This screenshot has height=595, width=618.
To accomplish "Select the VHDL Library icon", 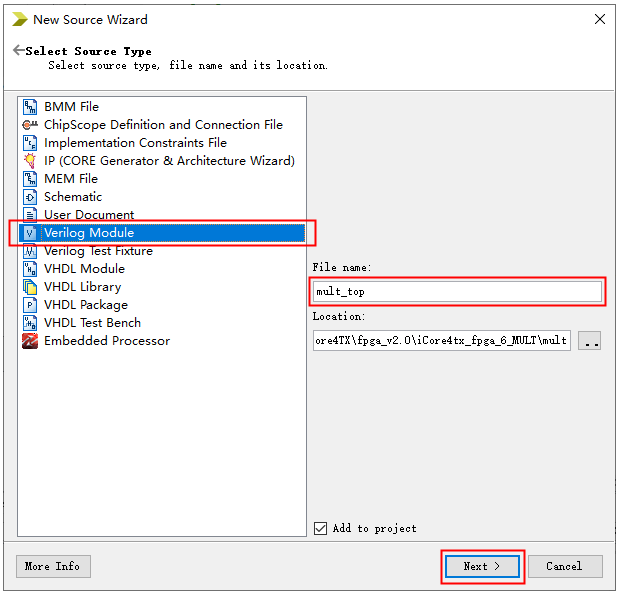I will (30, 287).
